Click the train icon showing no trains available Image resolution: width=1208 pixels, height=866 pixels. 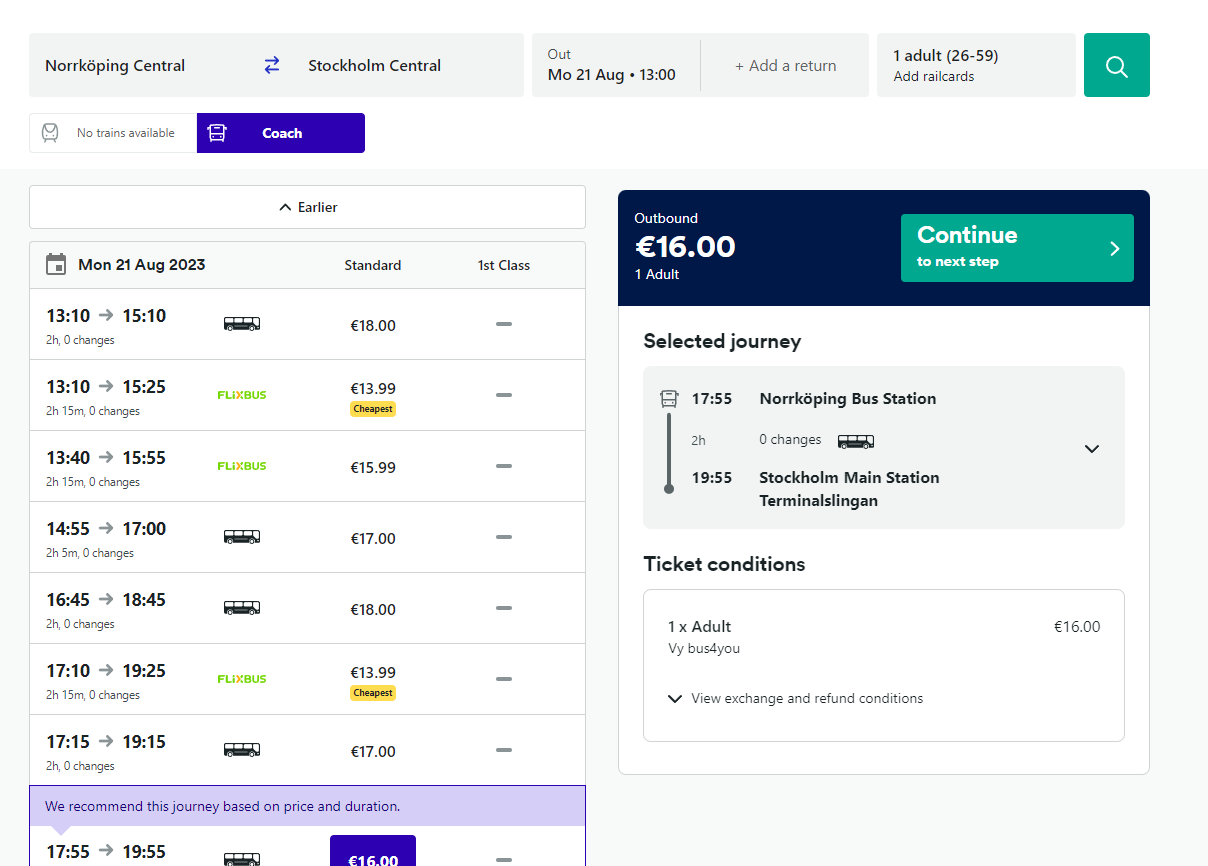coord(50,133)
